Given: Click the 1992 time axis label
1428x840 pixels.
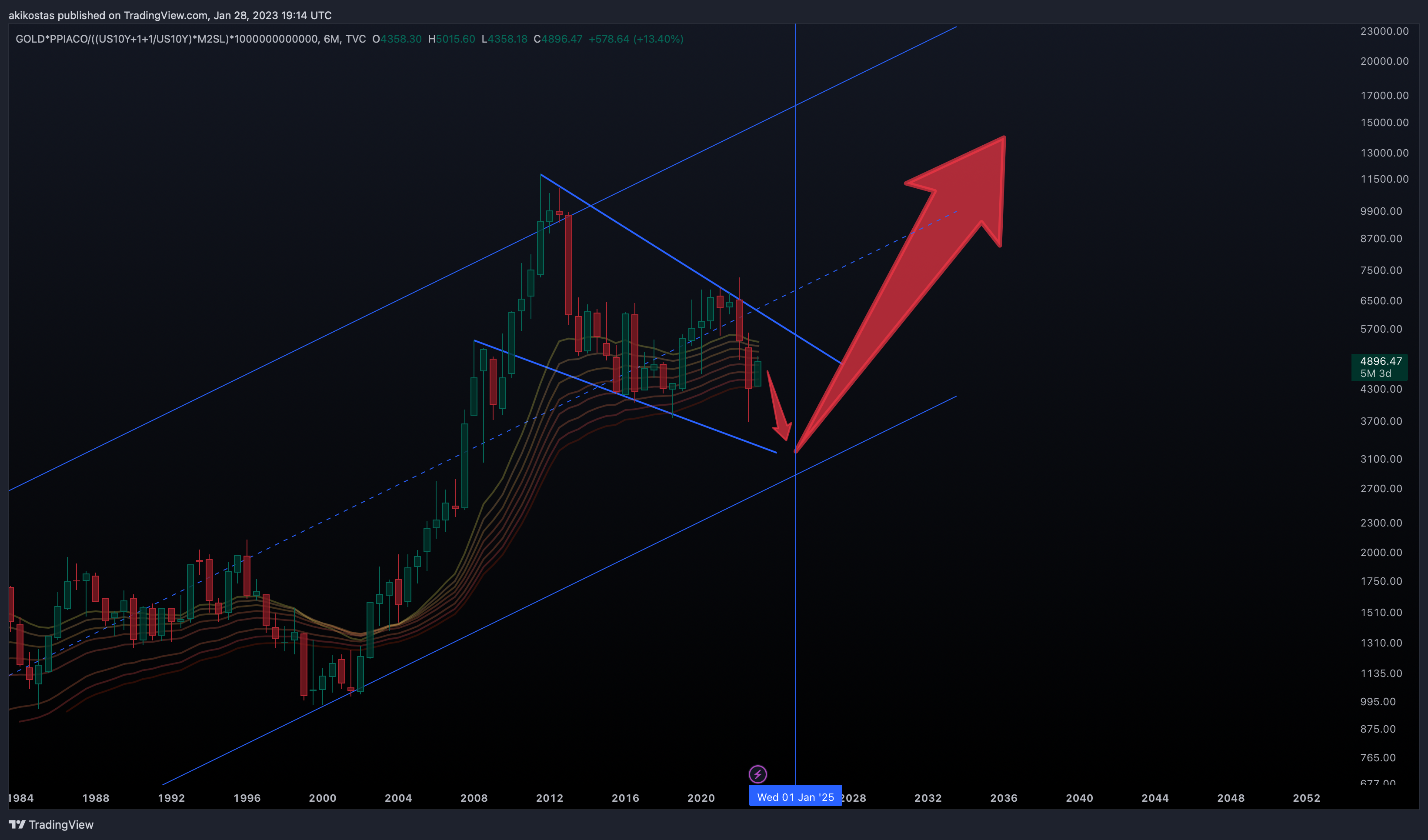Looking at the screenshot, I should (x=171, y=798).
